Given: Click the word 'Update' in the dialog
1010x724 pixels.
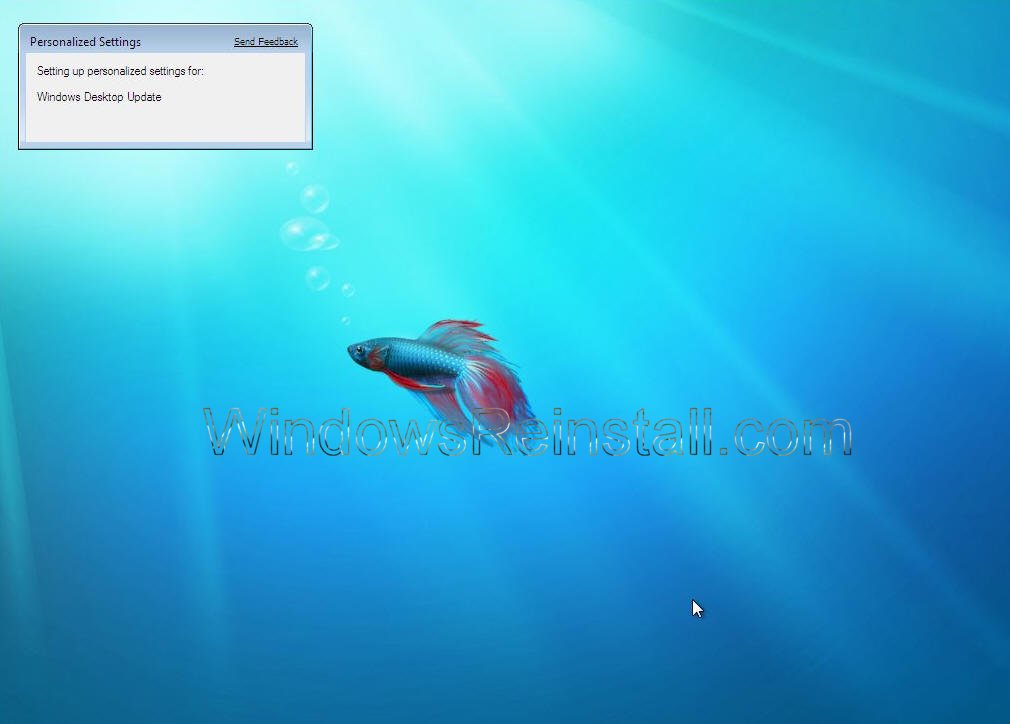Looking at the screenshot, I should pos(144,97).
